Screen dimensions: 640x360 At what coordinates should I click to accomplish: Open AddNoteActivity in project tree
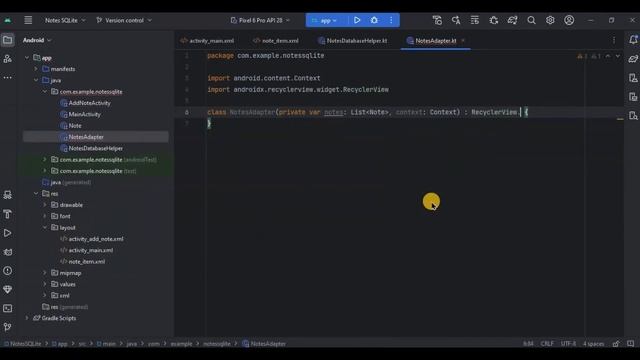[89, 103]
